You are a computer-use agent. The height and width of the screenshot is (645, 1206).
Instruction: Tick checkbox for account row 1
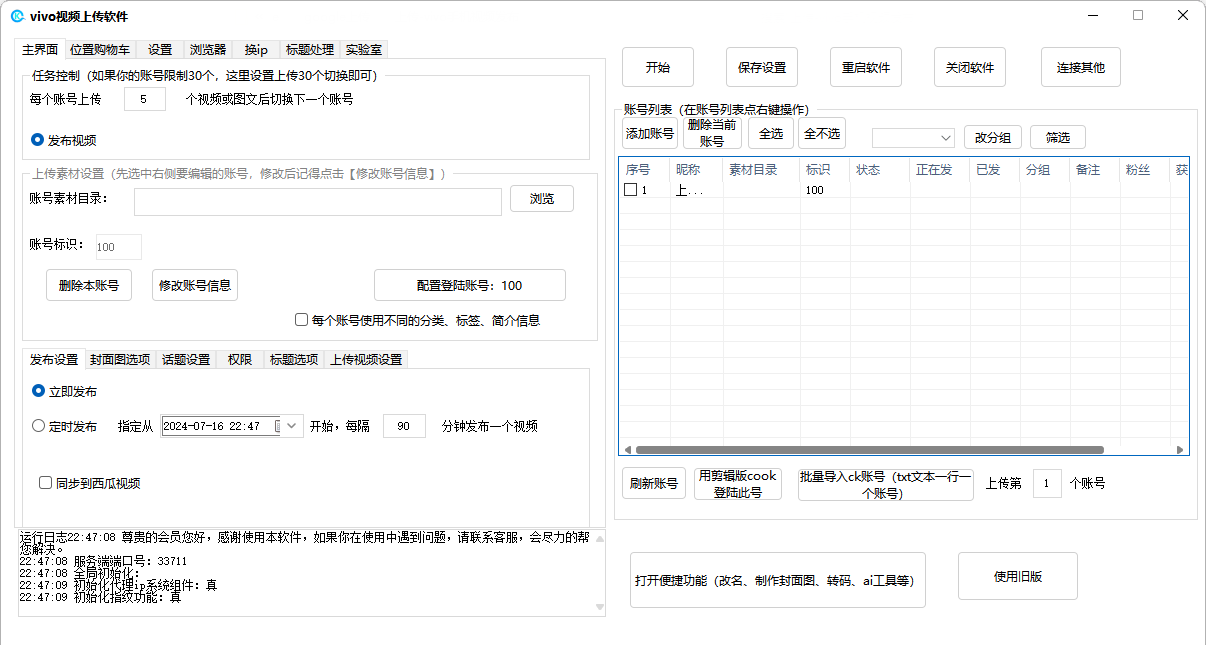tap(631, 190)
